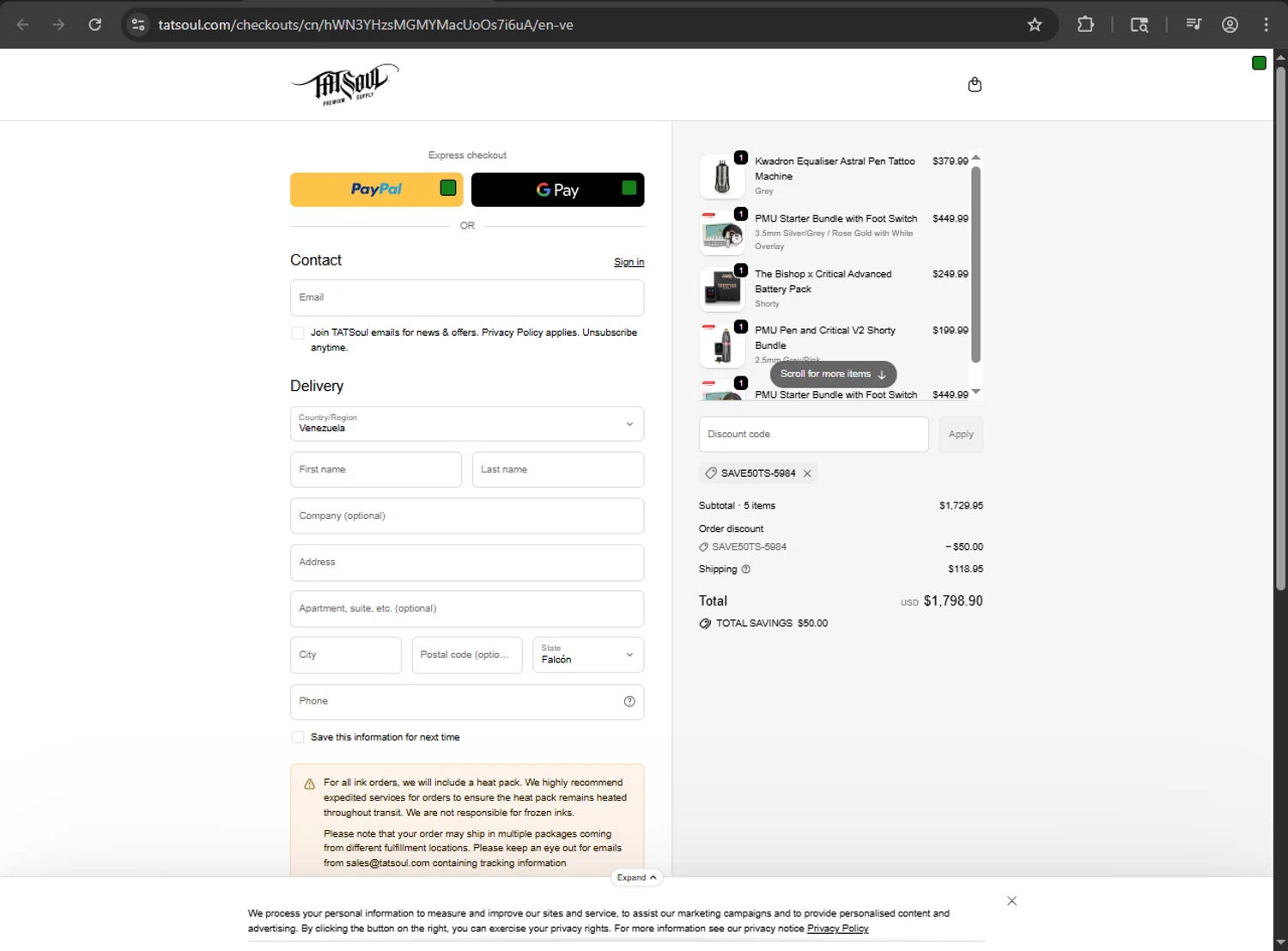Image resolution: width=1288 pixels, height=951 pixels.
Task: Click the browser back arrow
Action: [23, 25]
